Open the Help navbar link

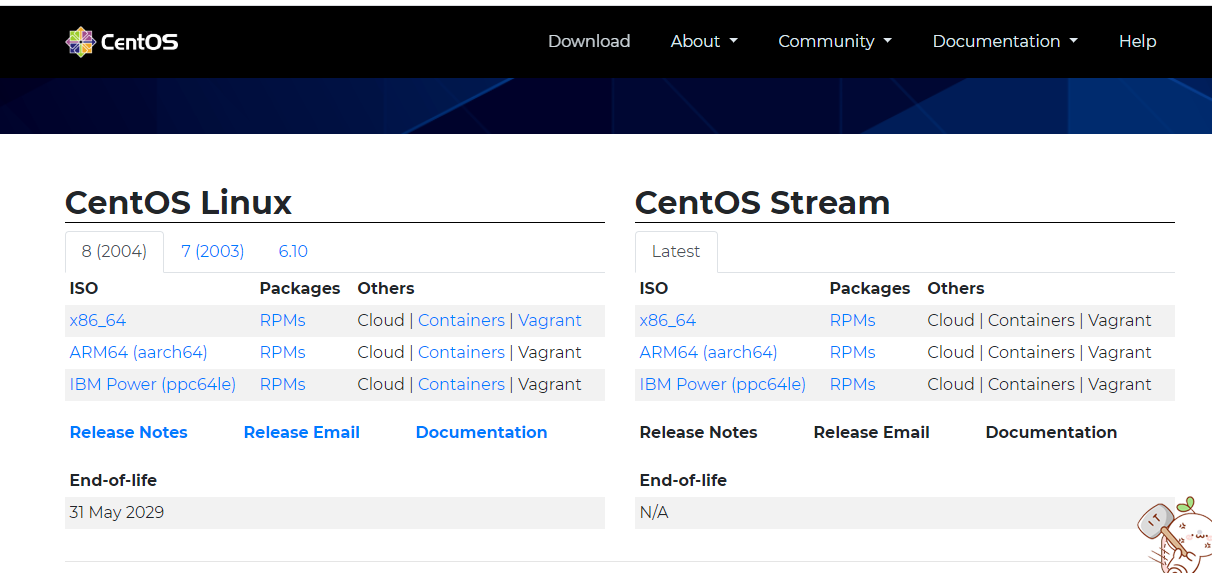pos(1137,41)
